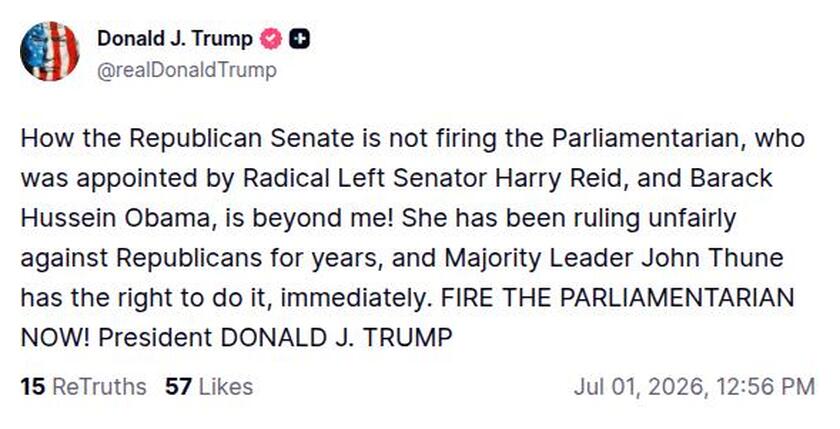View the list of 15 ReTruths

pyautogui.click(x=83, y=387)
